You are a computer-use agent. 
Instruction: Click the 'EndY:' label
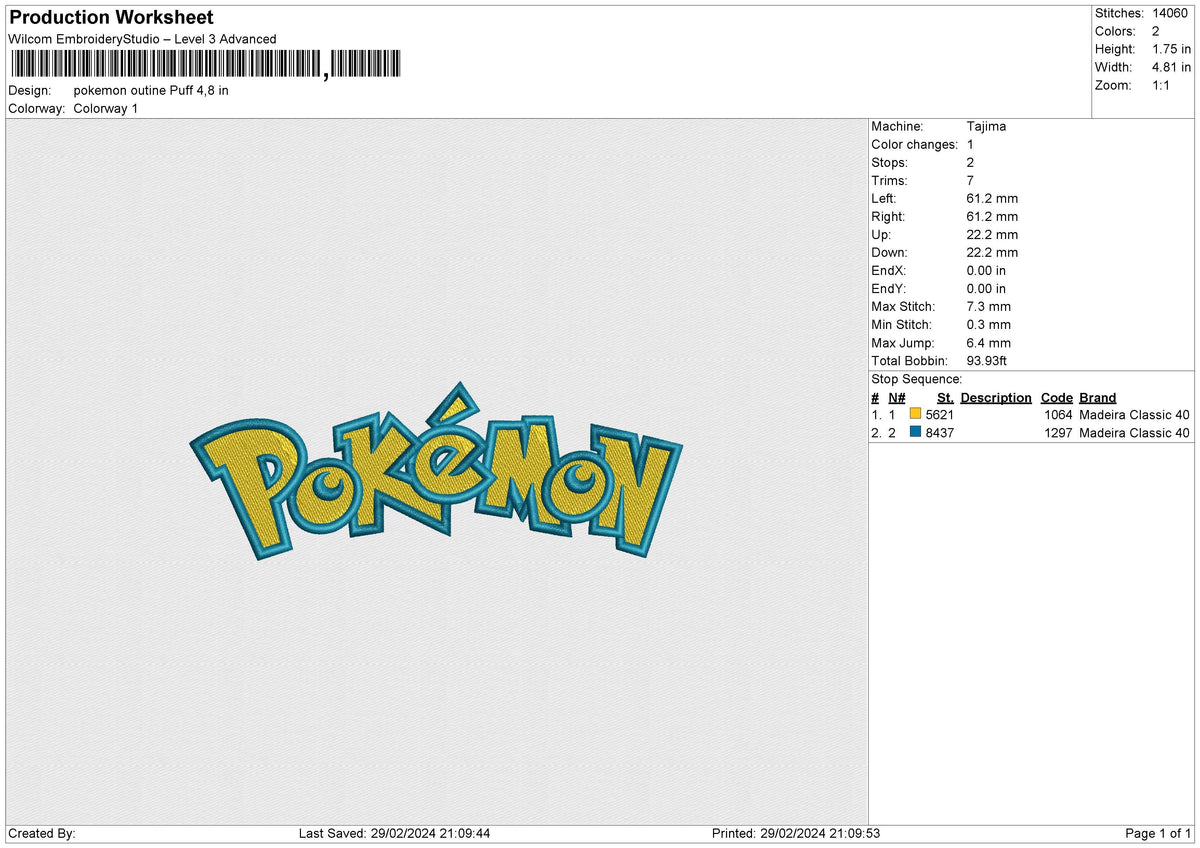point(890,288)
